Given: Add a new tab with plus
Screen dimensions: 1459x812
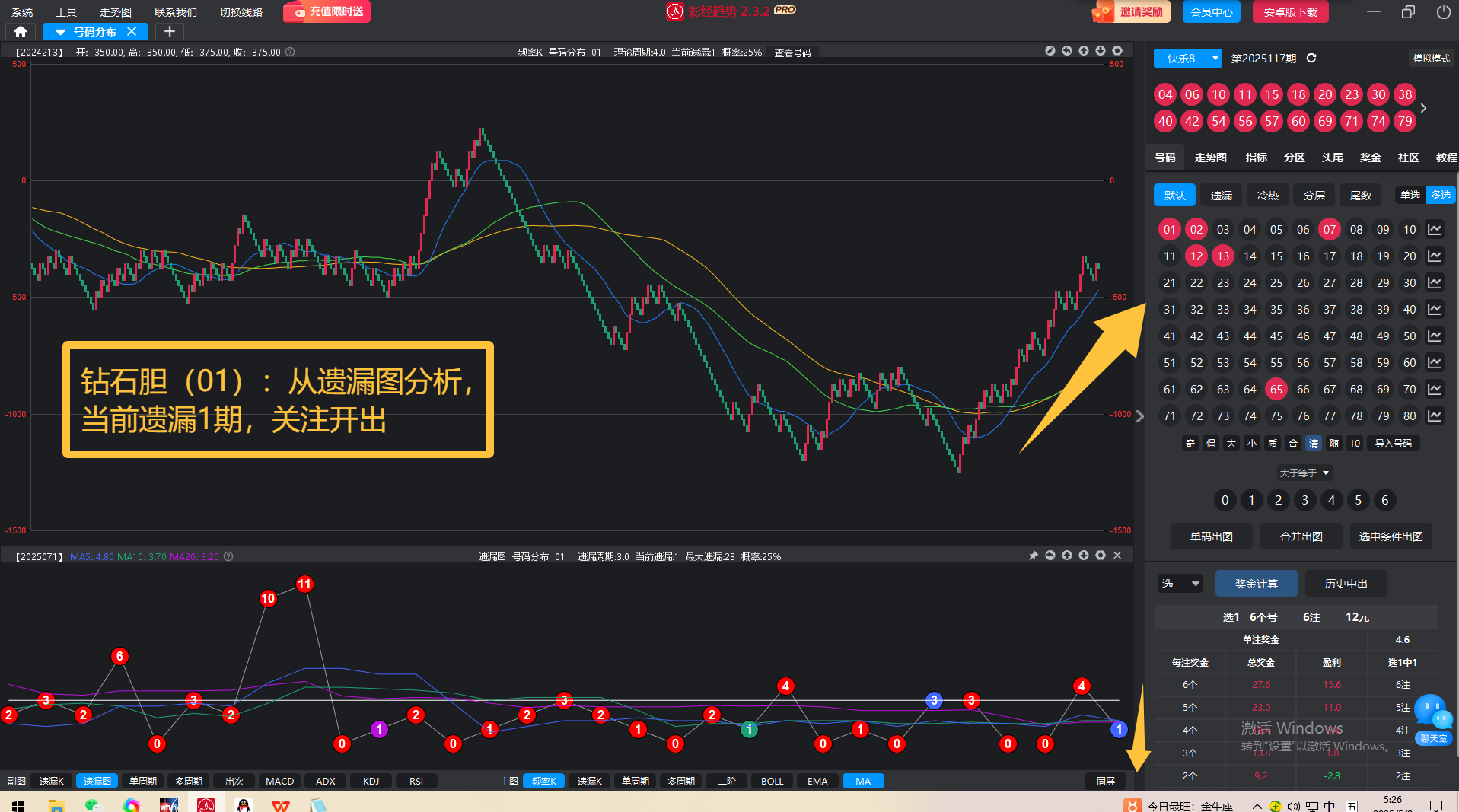Looking at the screenshot, I should 170,32.
